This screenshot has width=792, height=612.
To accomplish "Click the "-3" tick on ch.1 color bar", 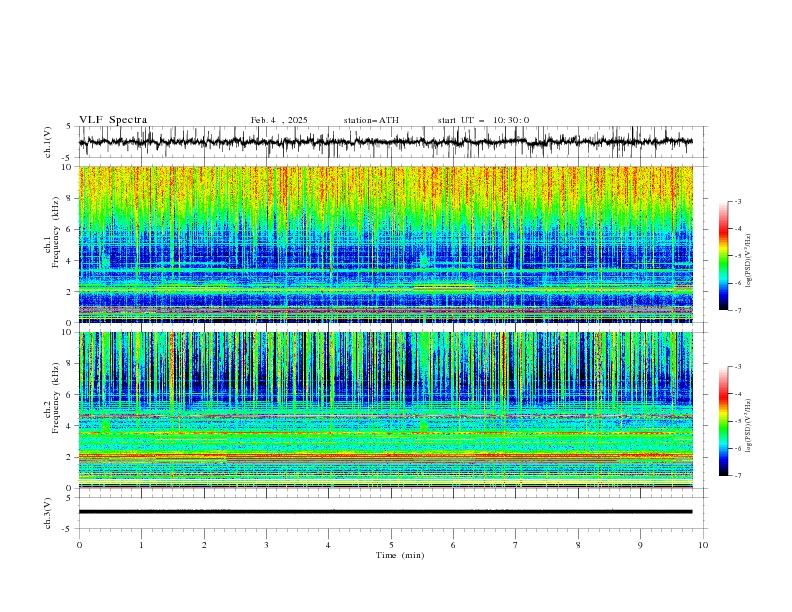I will [738, 201].
